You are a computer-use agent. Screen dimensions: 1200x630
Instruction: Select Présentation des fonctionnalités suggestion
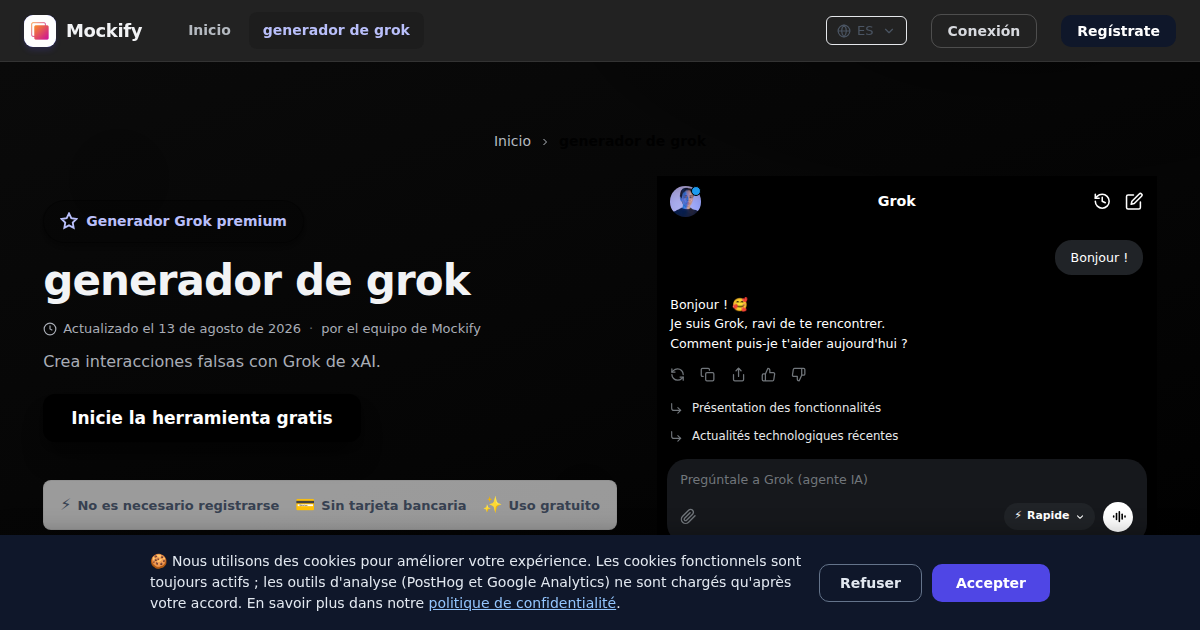(786, 408)
